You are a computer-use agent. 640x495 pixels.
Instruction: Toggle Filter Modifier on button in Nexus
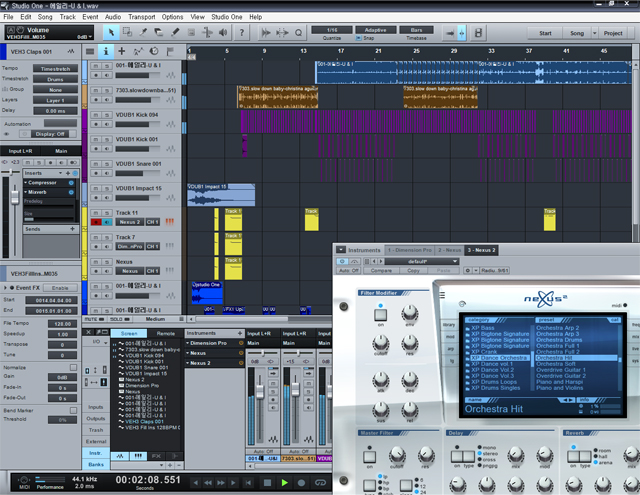click(x=380, y=314)
